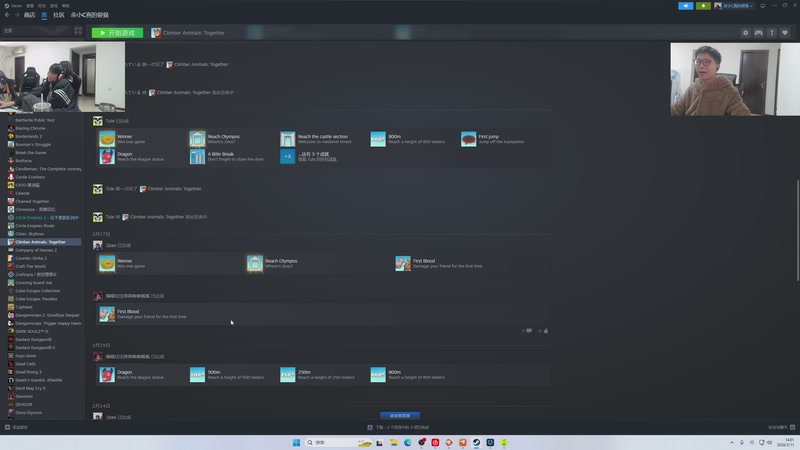
Task: Open Microsoft Edge from the taskbar
Action: tap(408, 442)
